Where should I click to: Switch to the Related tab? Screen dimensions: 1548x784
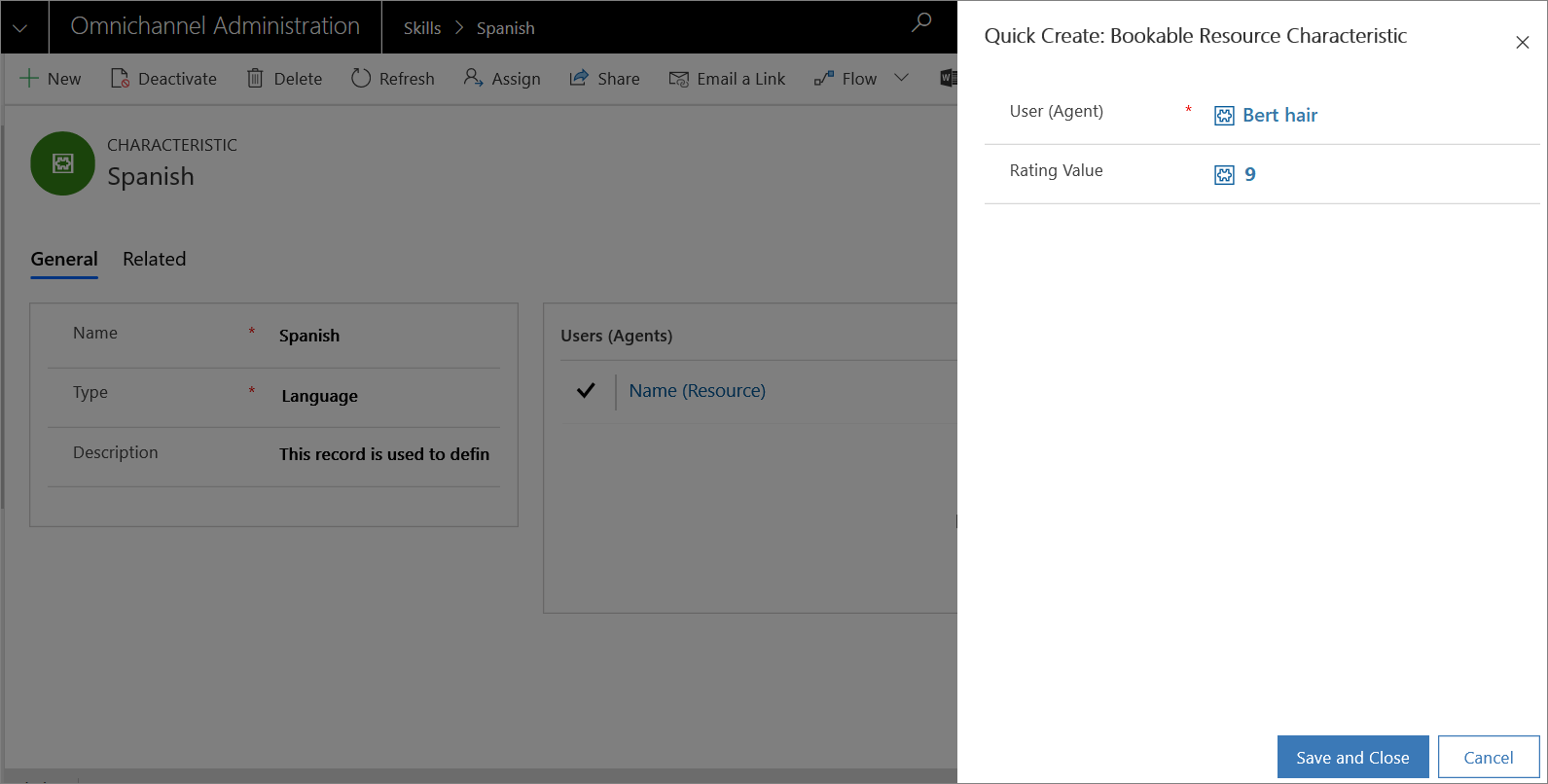coord(154,259)
